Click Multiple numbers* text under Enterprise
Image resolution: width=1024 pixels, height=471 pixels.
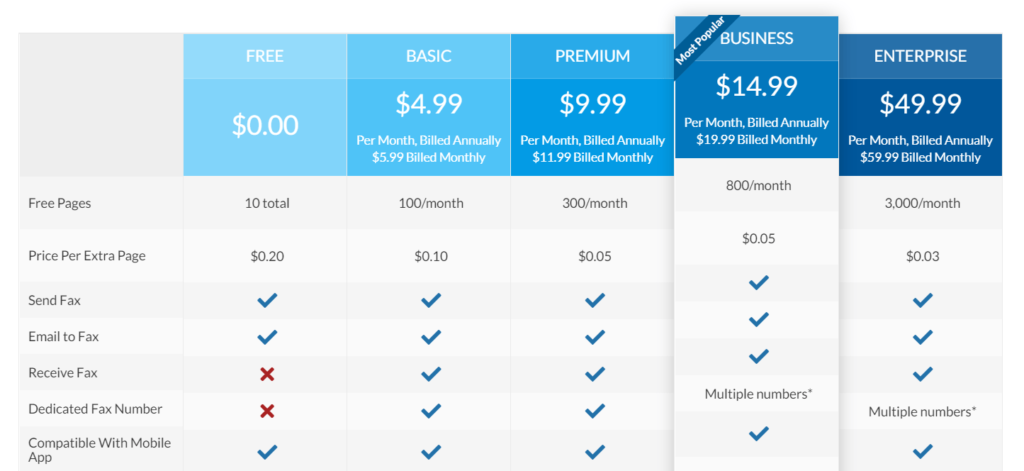tap(922, 412)
